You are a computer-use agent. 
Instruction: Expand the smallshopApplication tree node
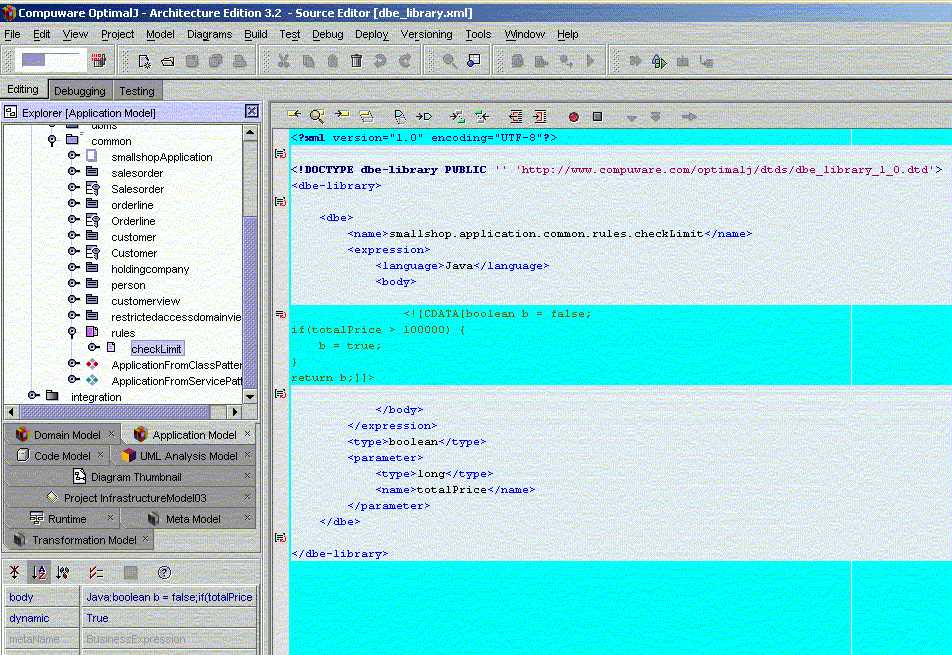[x=73, y=156]
